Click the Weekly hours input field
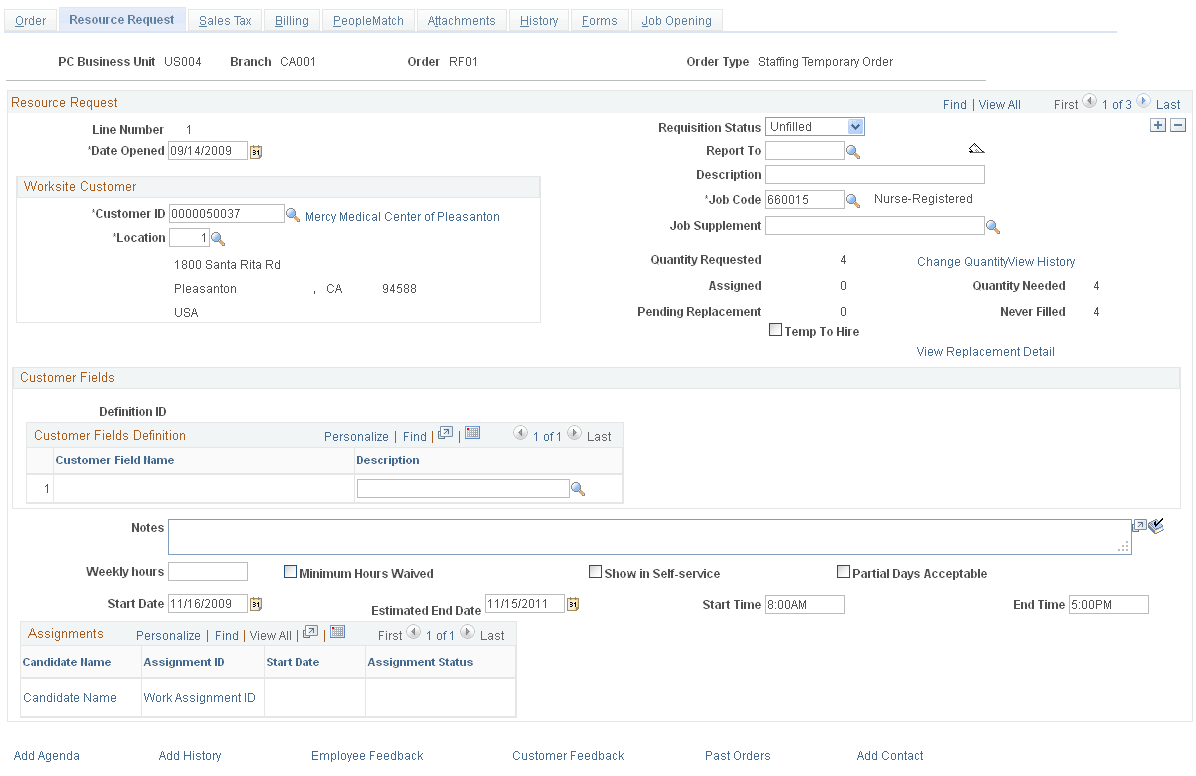This screenshot has height=776, width=1196. [x=208, y=572]
